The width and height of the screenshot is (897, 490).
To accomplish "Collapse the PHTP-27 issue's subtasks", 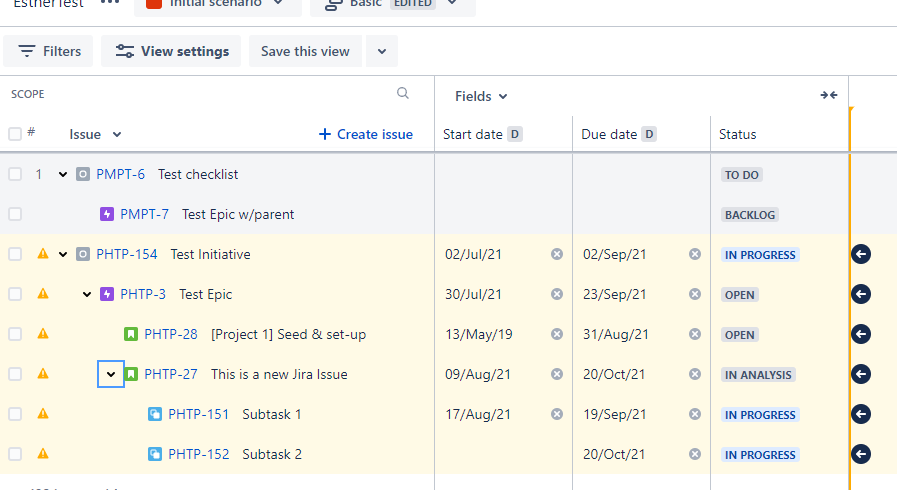I will (x=111, y=374).
